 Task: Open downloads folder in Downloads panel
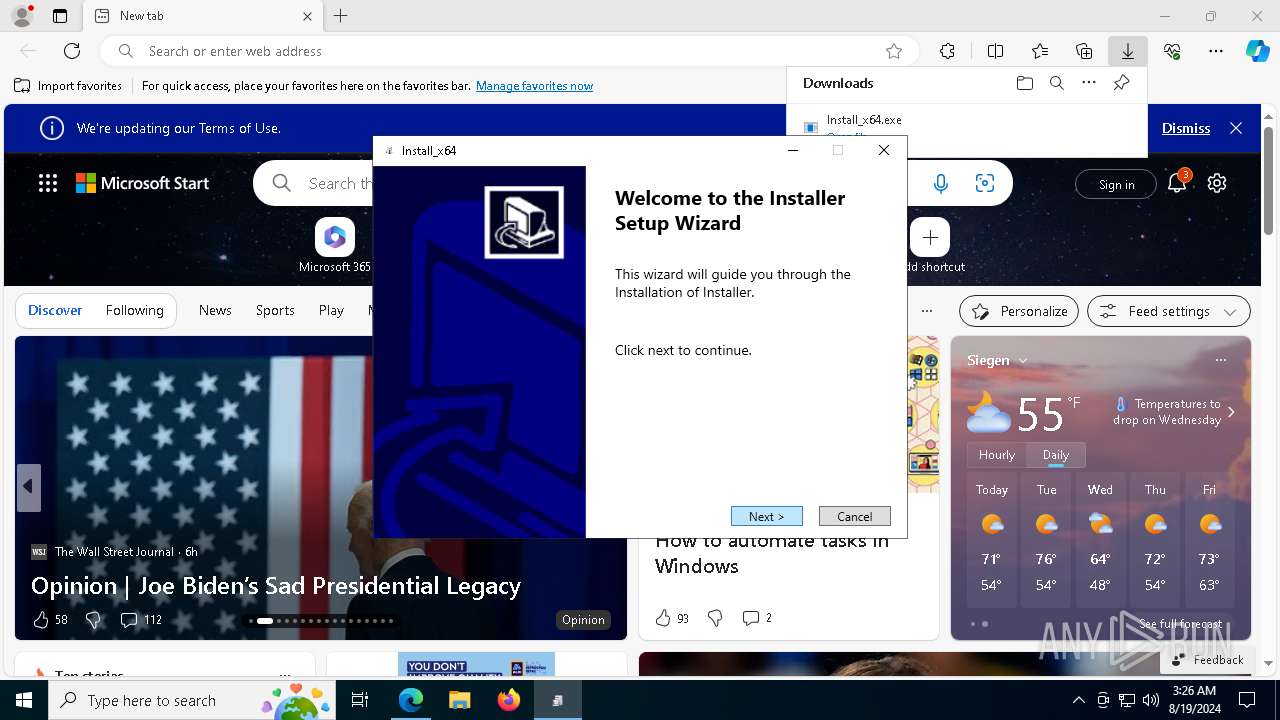coord(1024,83)
